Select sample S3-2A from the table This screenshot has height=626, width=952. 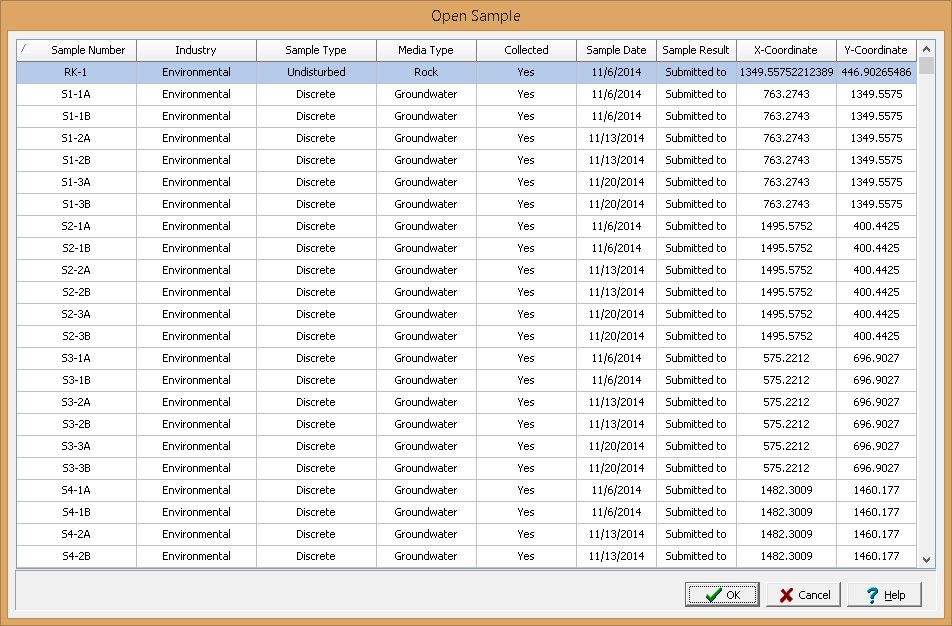pyautogui.click(x=77, y=402)
